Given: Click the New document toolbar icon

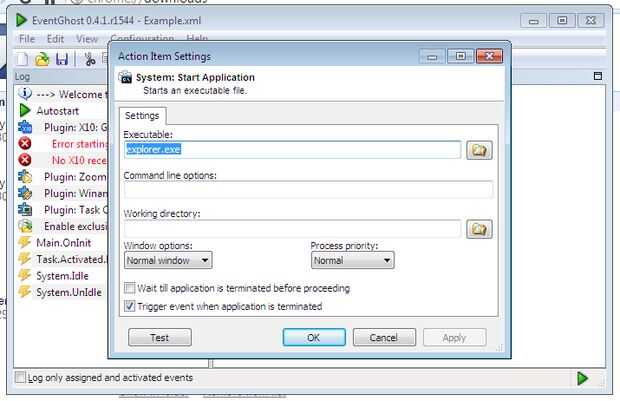Looking at the screenshot, I should point(22,59).
